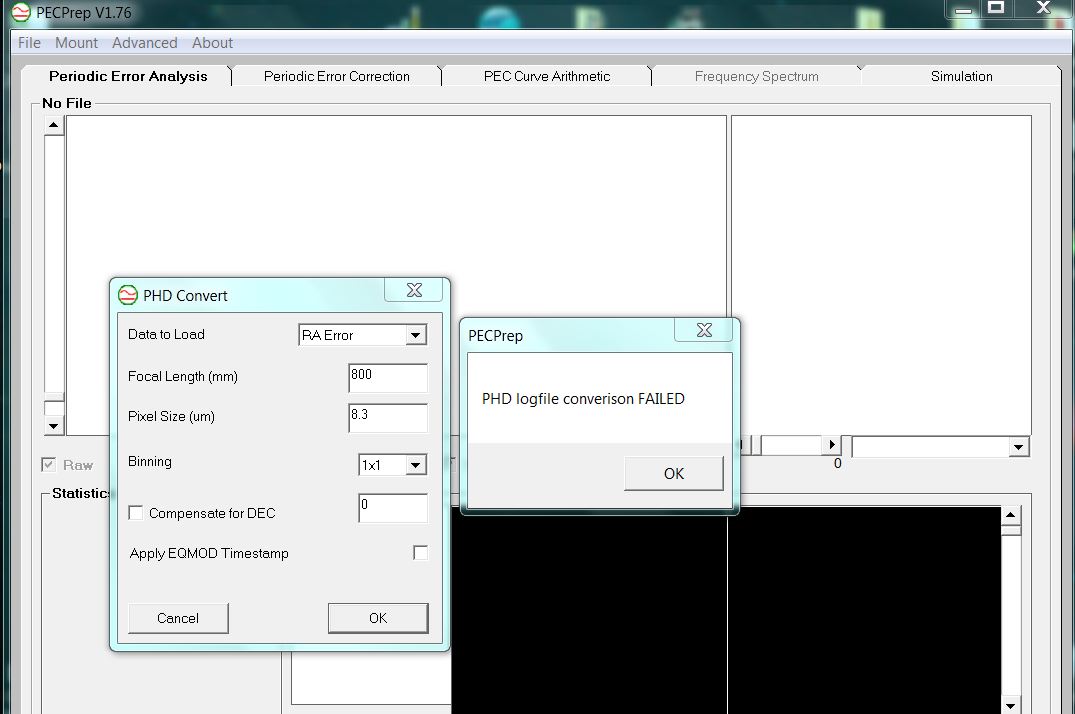The height and width of the screenshot is (714, 1075).
Task: Confirm PHD Convert settings with OK
Action: 378,618
